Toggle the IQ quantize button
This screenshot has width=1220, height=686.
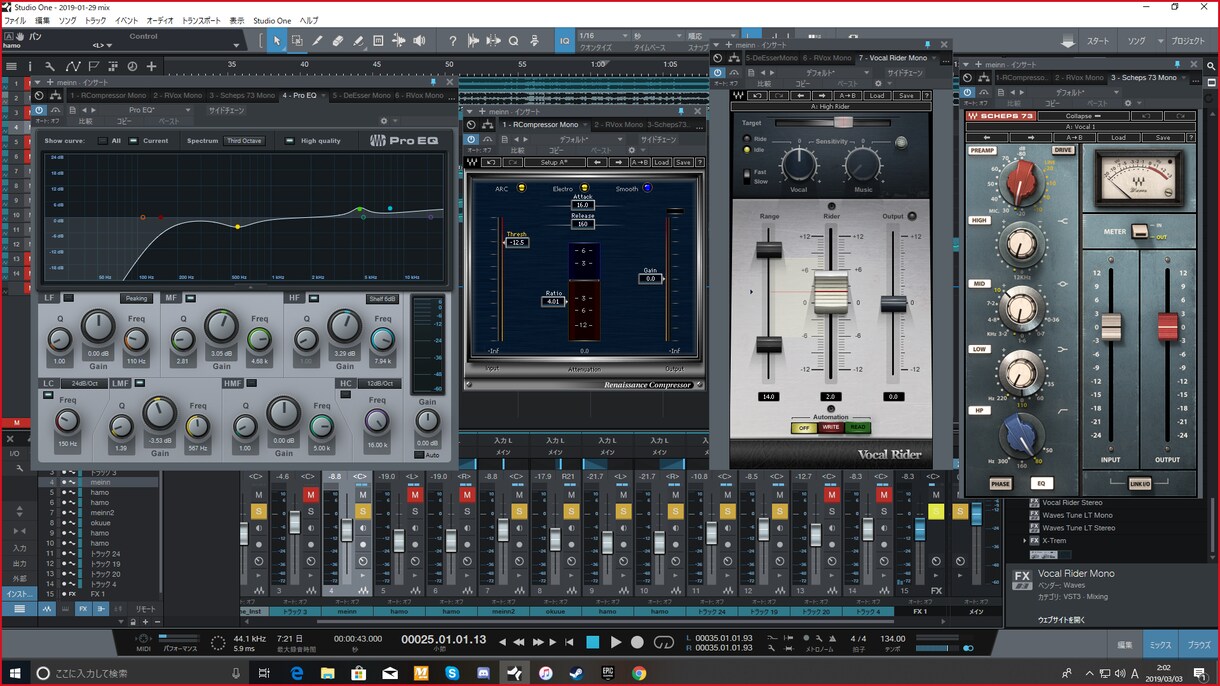pyautogui.click(x=564, y=41)
